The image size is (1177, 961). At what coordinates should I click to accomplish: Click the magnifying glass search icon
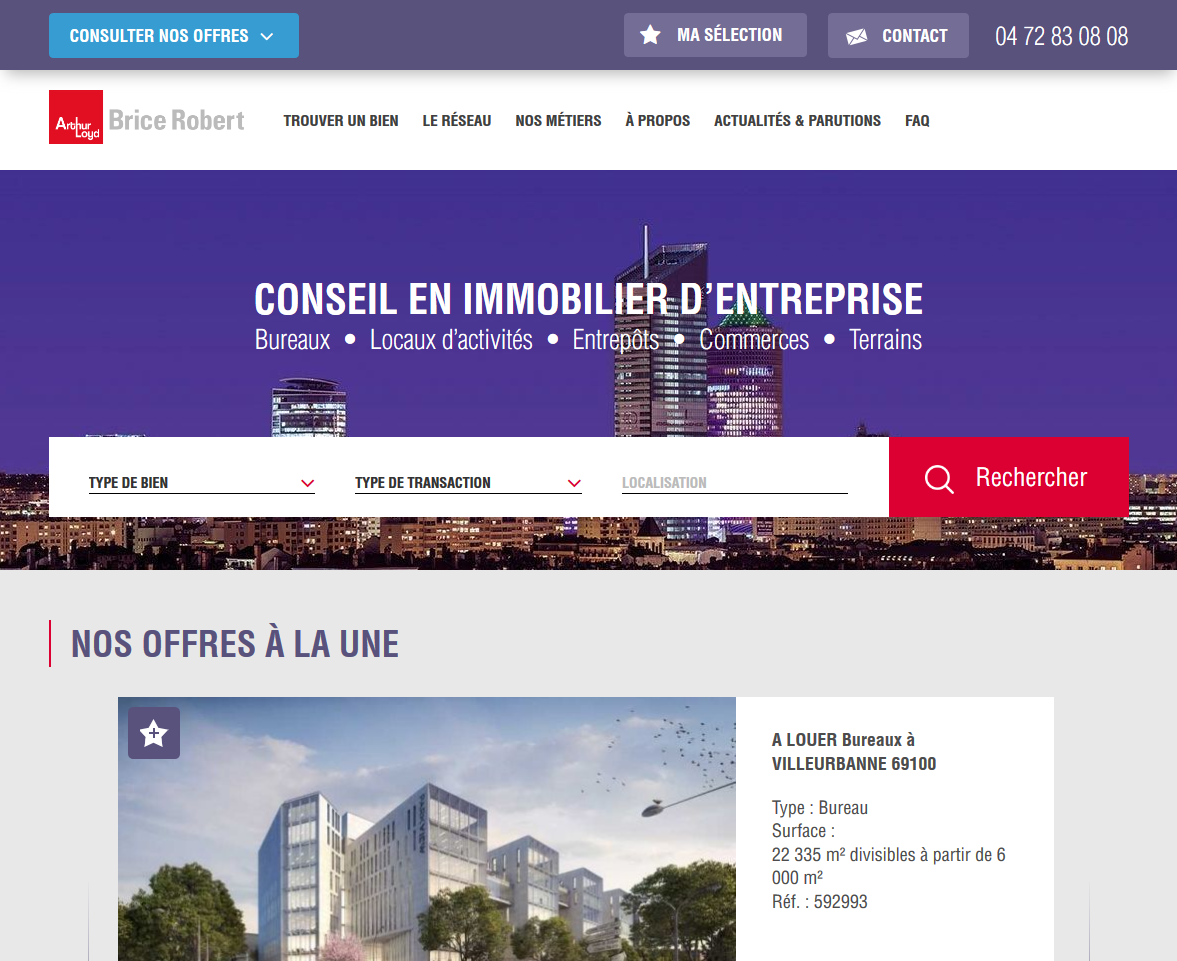pos(938,478)
